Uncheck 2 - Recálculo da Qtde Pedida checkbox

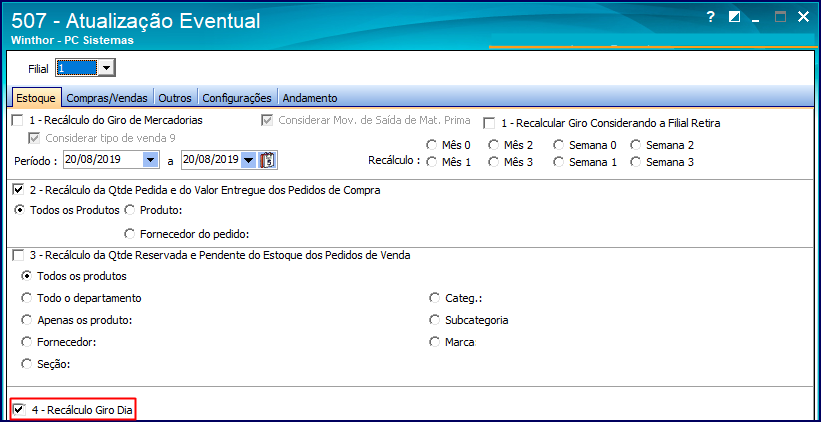18,191
